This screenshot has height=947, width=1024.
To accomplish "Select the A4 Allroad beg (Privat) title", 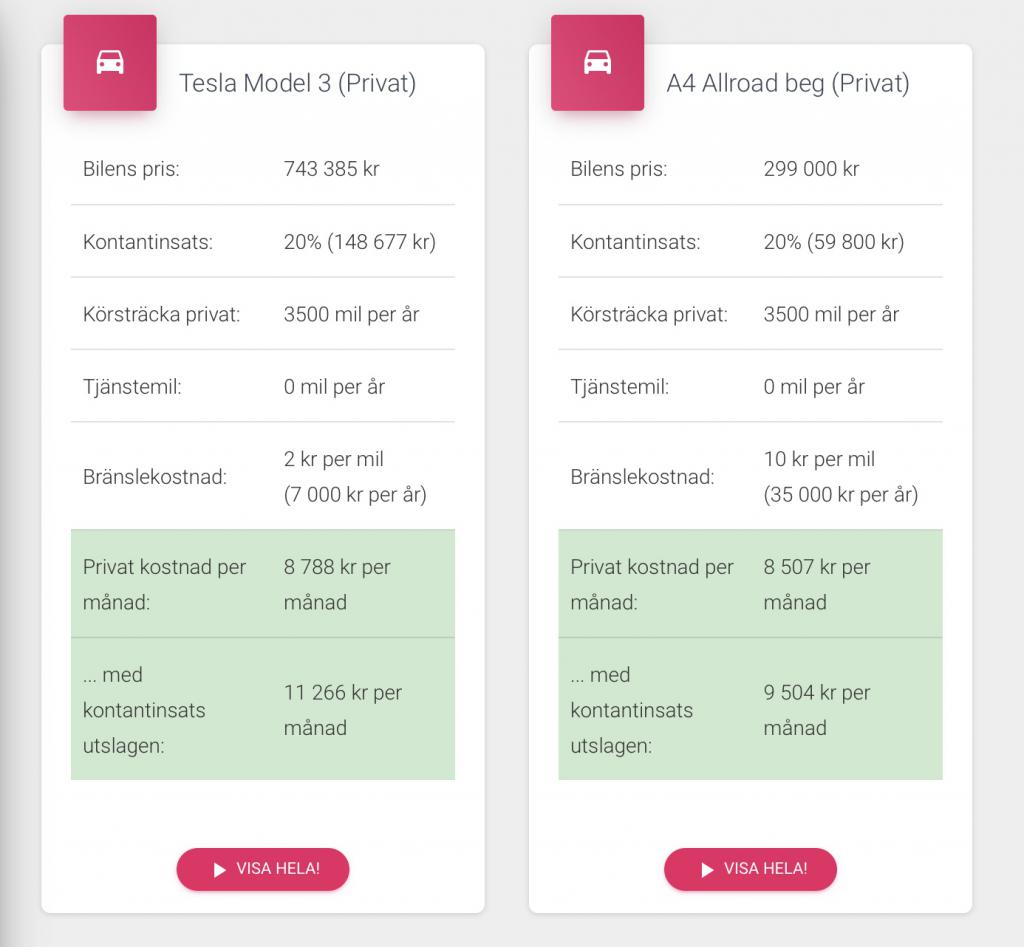I will (x=788, y=84).
